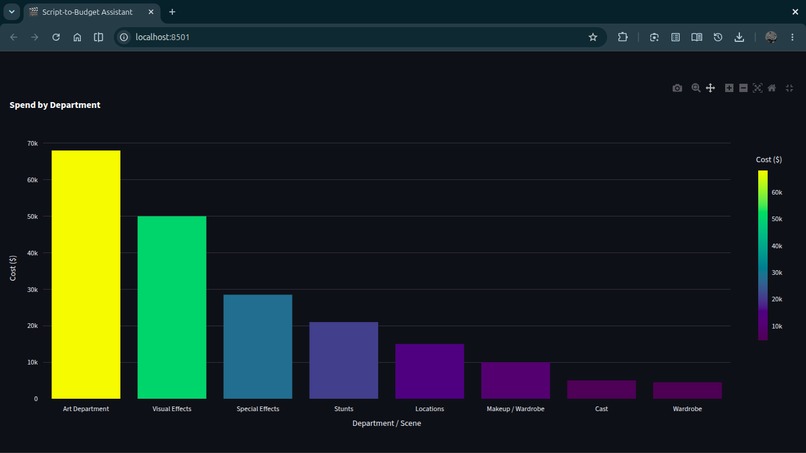
Task: Click the Autoscale icon in chart modebar
Action: pyautogui.click(x=757, y=88)
